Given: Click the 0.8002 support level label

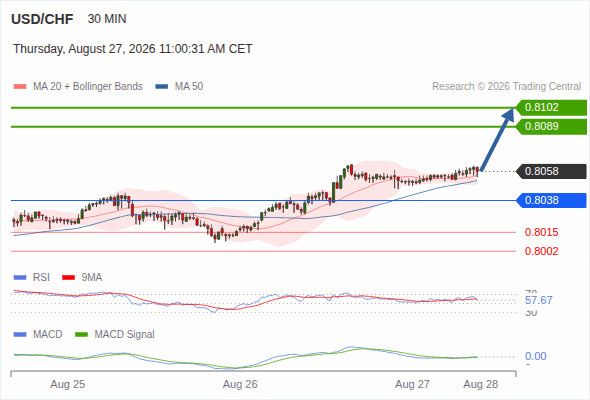Looking at the screenshot, I should (x=541, y=251).
